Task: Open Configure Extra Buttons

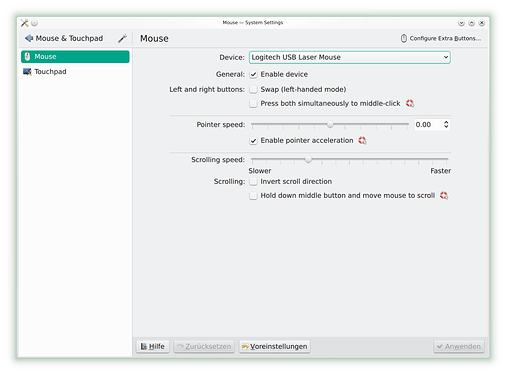Action: coord(441,38)
